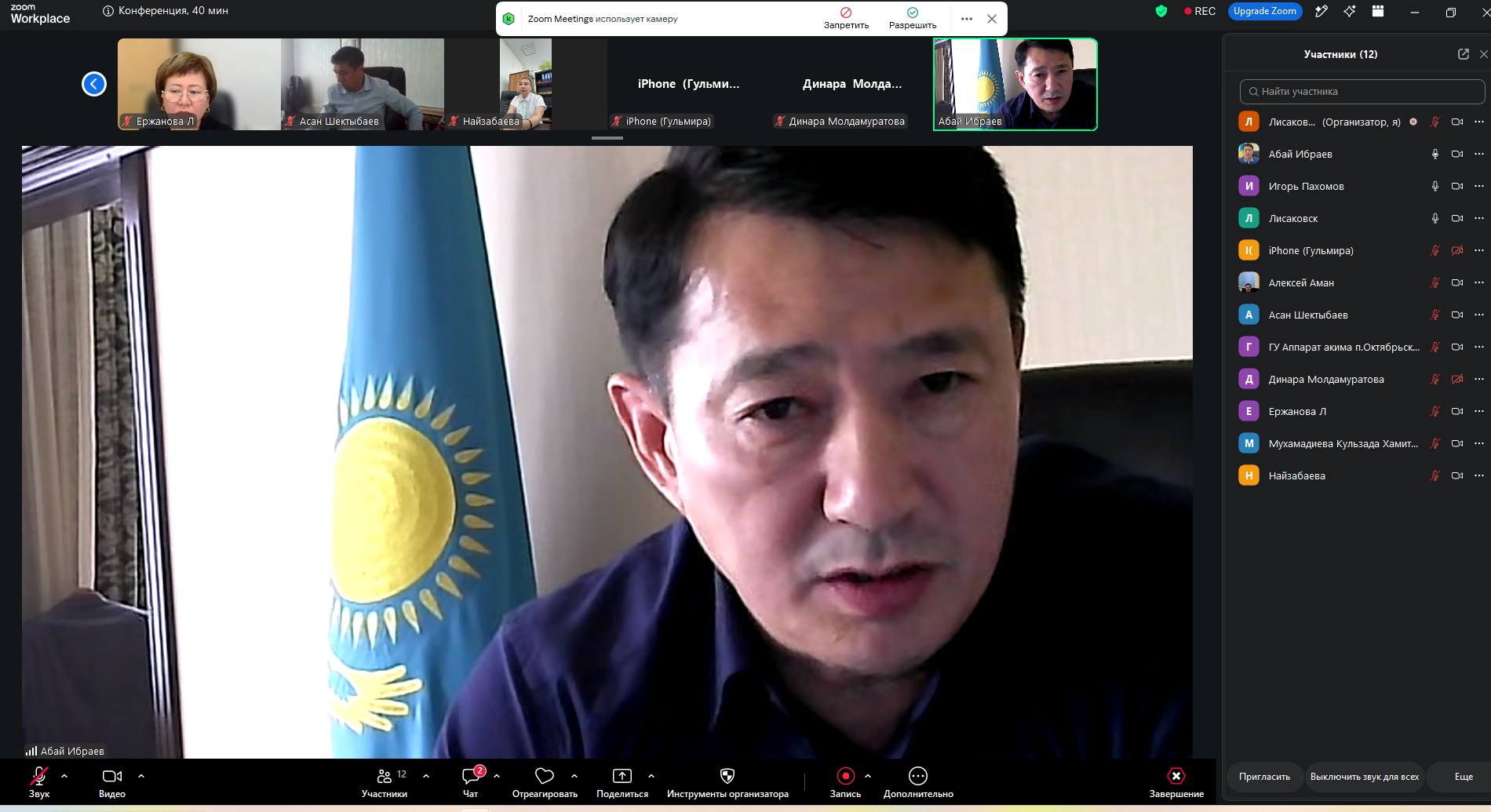
Task: Mute everyone with Выключить звук для всех
Action: 1365,777
